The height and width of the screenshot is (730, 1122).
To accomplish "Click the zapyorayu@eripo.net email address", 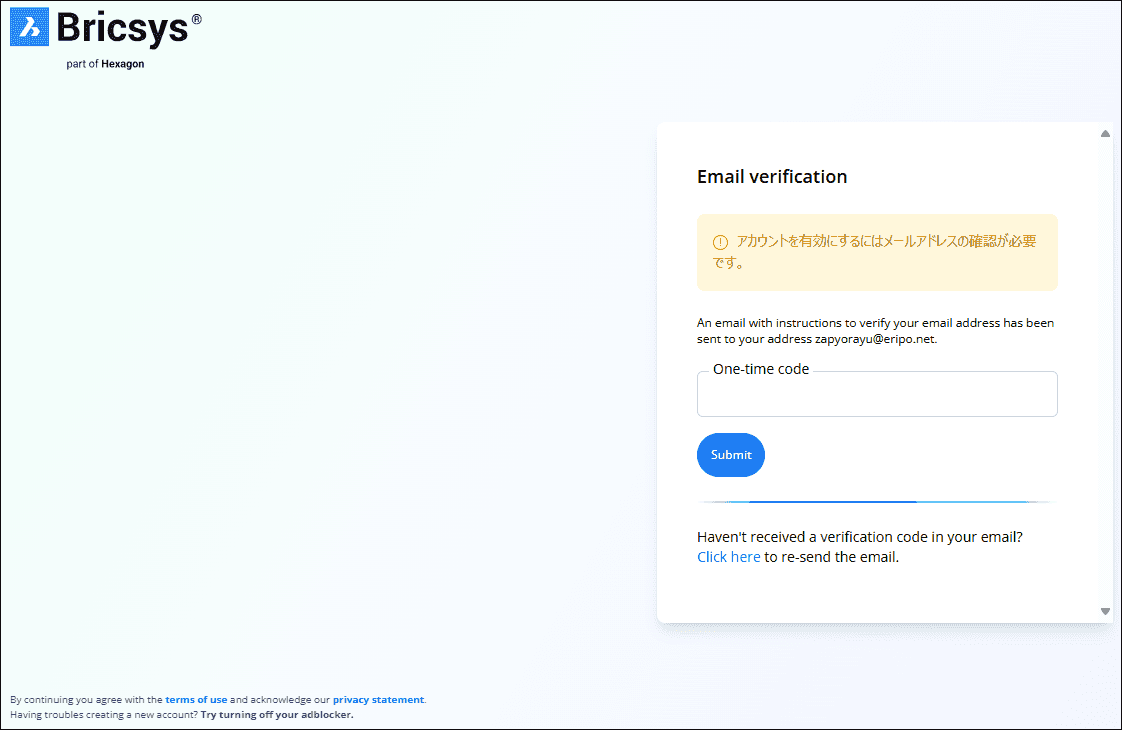I will pos(875,339).
